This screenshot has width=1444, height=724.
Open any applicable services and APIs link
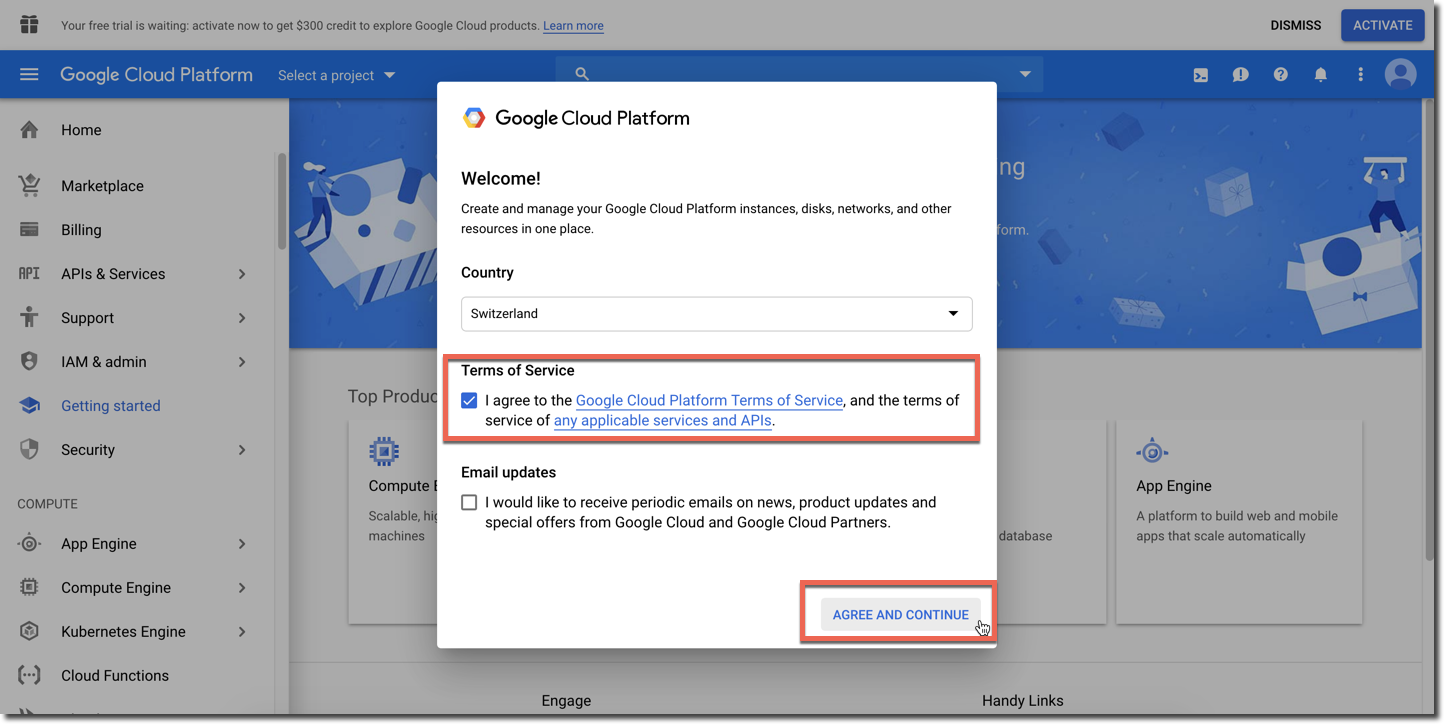click(662, 421)
